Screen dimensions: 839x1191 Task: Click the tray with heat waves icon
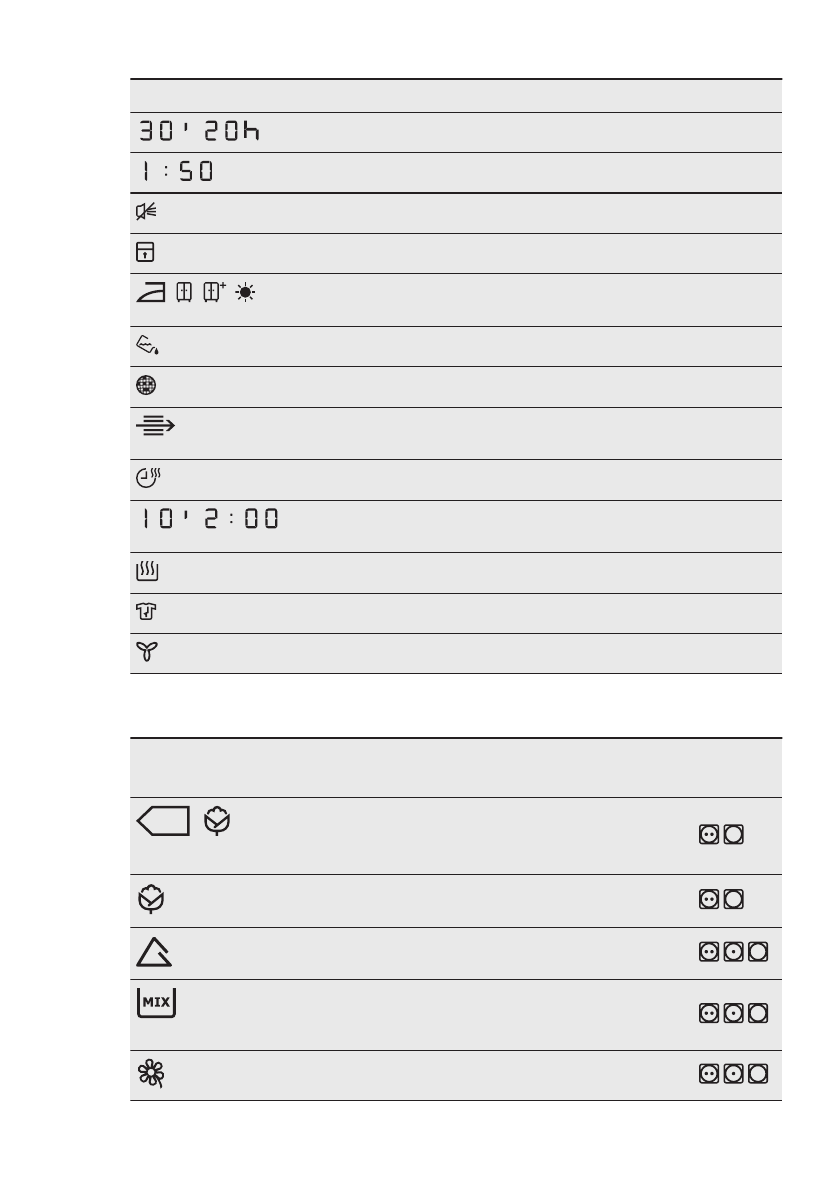[x=146, y=572]
